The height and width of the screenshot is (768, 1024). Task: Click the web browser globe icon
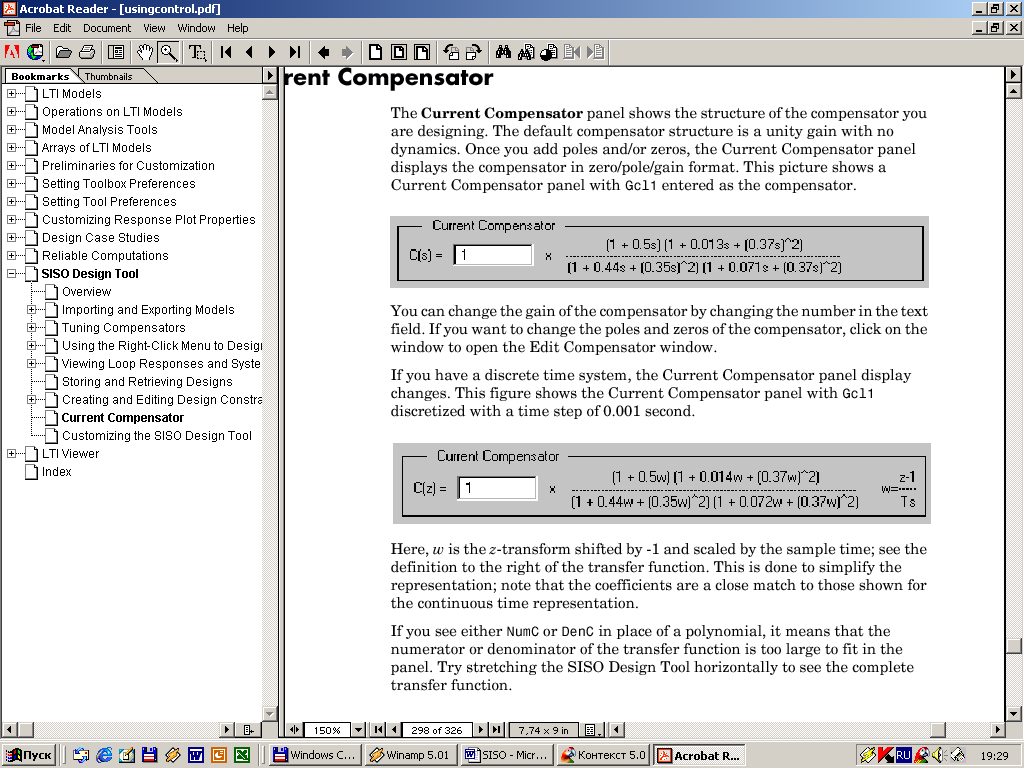pos(35,52)
